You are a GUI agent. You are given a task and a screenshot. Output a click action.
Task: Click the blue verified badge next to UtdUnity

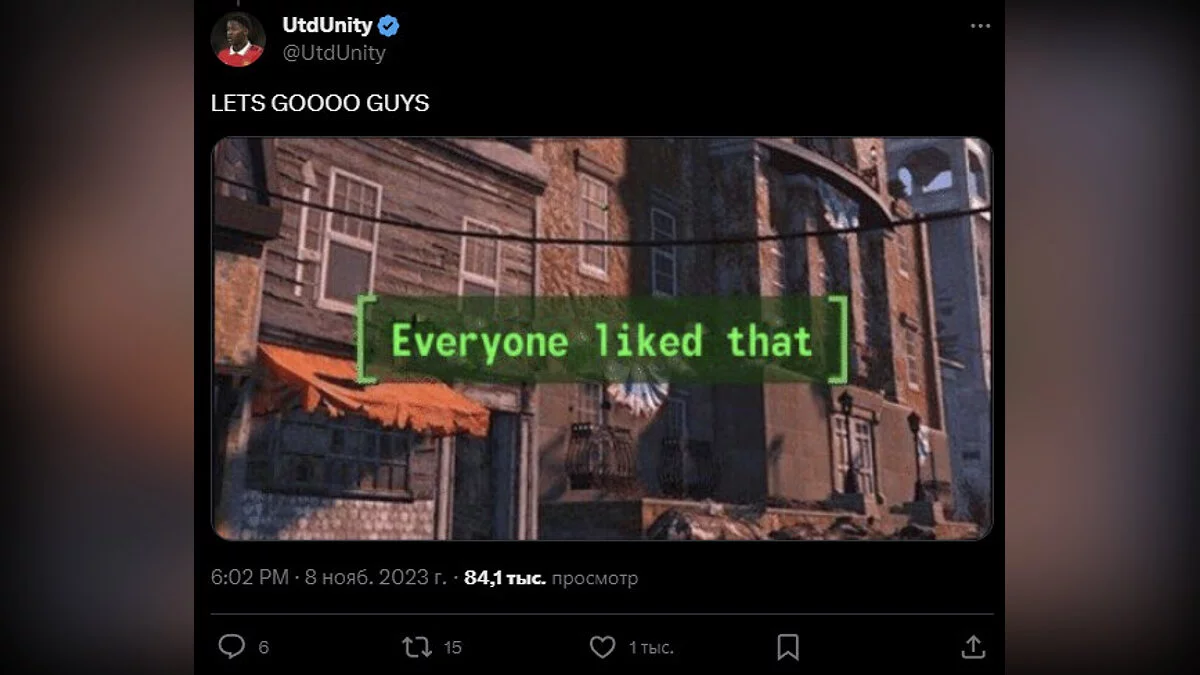point(389,26)
